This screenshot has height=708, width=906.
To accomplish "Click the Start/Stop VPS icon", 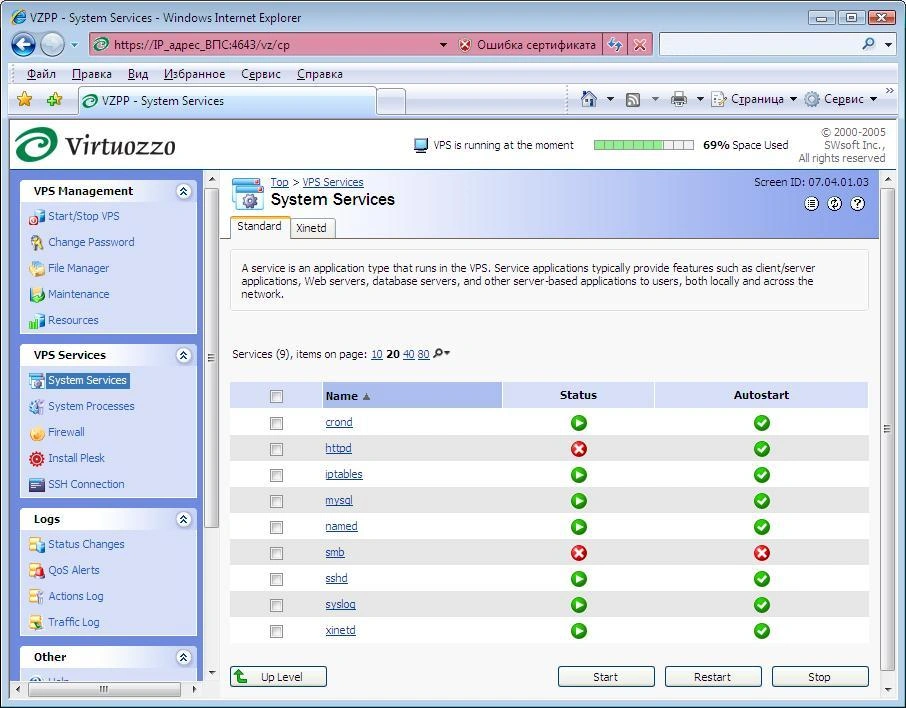I will click(x=36, y=217).
